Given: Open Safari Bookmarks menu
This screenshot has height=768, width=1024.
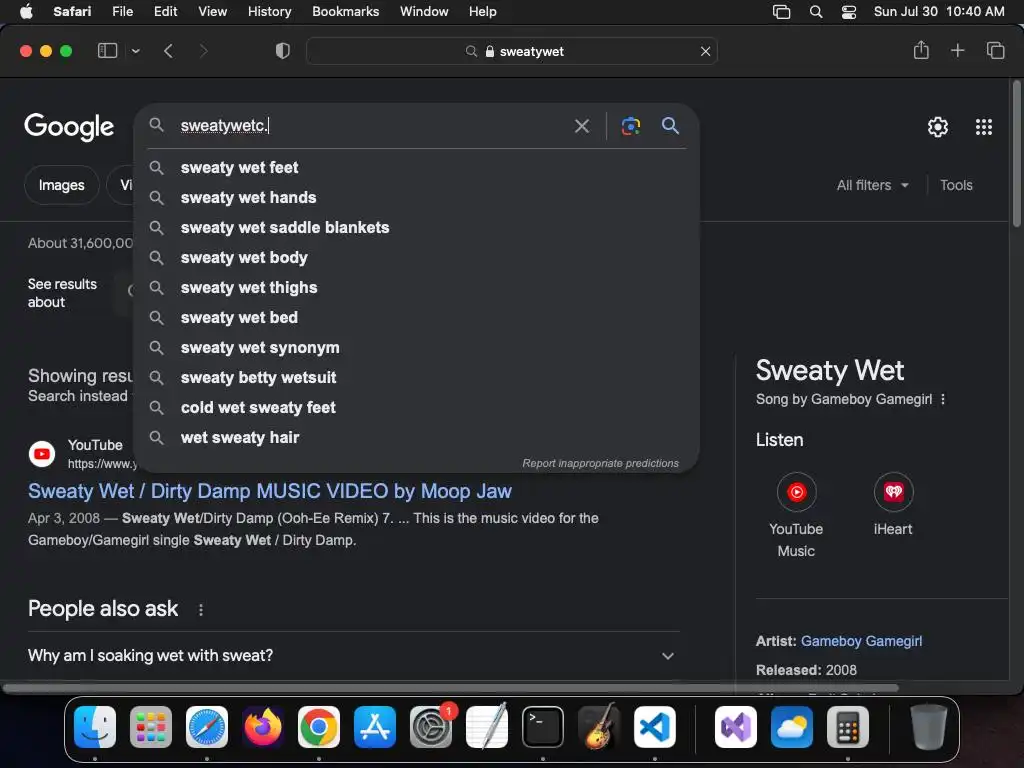Looking at the screenshot, I should (345, 12).
